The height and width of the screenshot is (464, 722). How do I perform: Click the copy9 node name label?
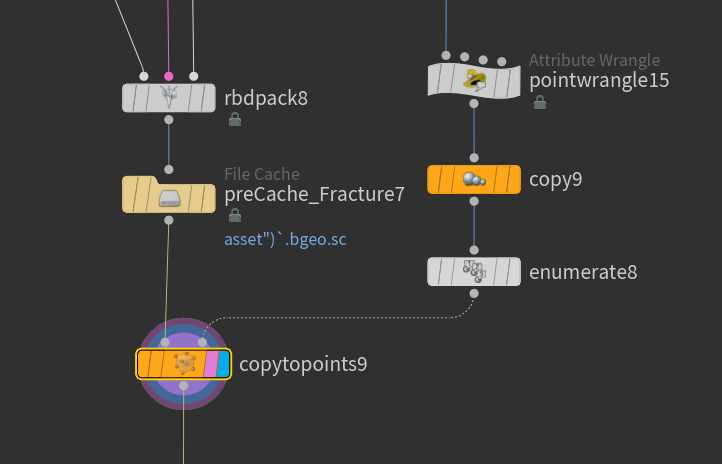(555, 180)
